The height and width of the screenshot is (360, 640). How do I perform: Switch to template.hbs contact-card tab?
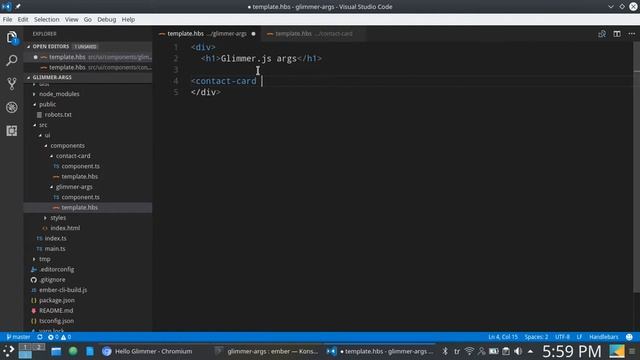click(314, 34)
